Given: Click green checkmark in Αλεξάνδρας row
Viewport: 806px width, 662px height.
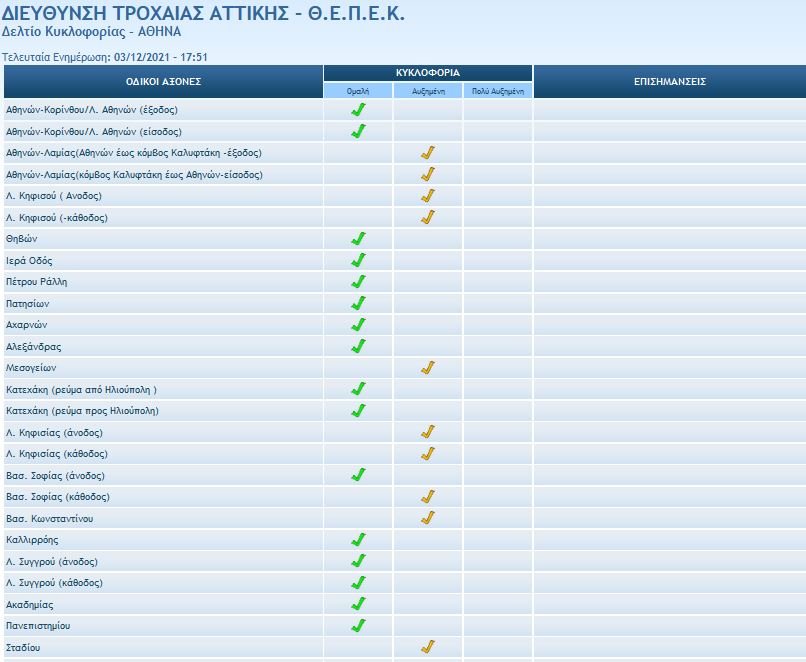Looking at the screenshot, I should (x=358, y=346).
